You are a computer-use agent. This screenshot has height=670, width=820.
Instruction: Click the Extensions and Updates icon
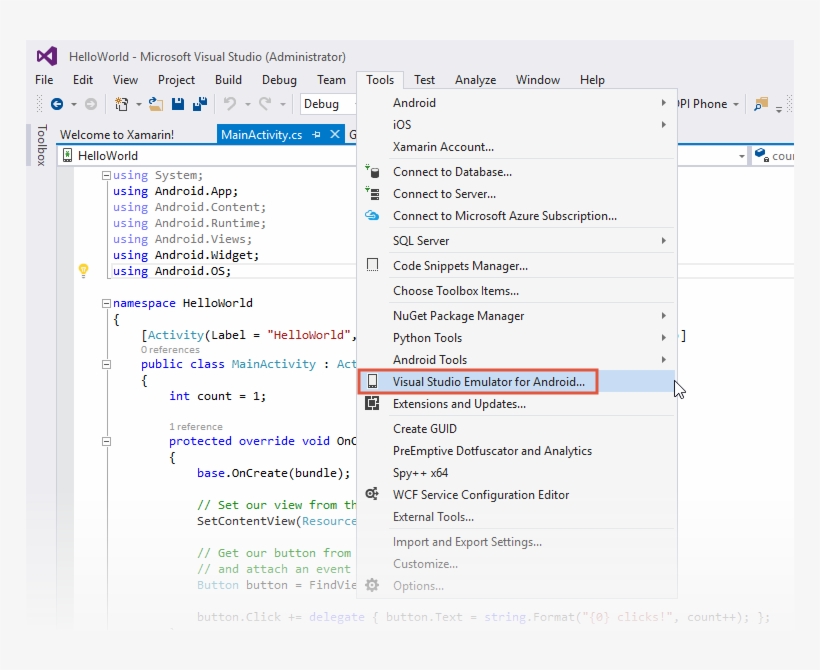pyautogui.click(x=372, y=404)
